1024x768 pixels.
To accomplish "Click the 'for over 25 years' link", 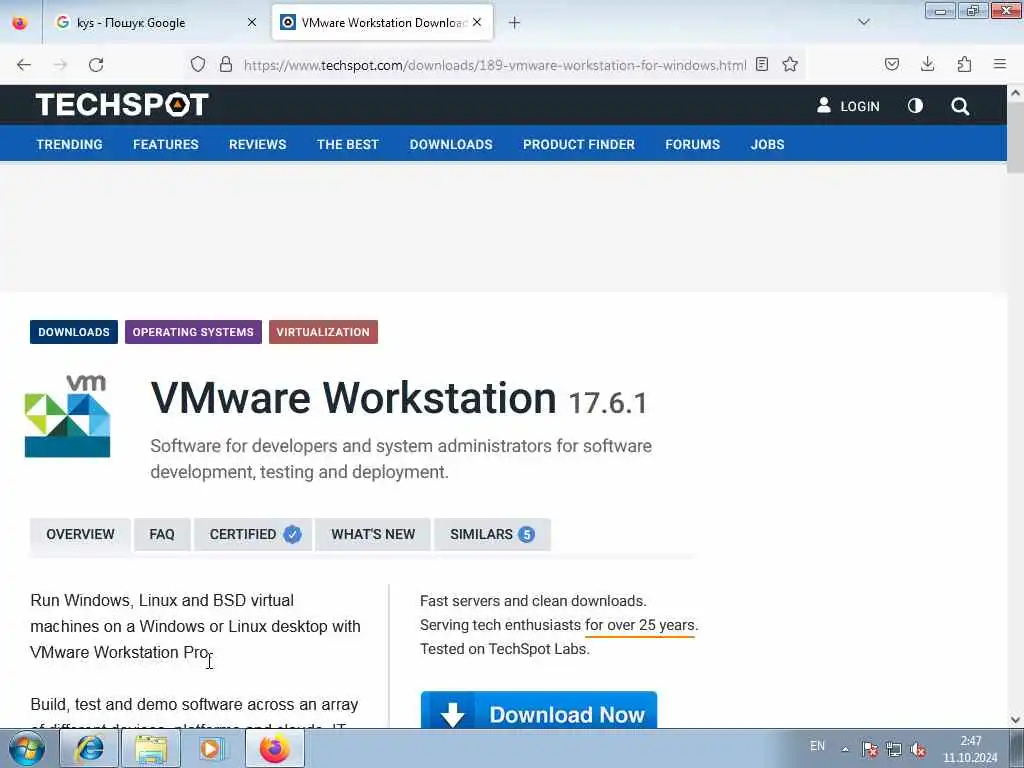I will [640, 625].
